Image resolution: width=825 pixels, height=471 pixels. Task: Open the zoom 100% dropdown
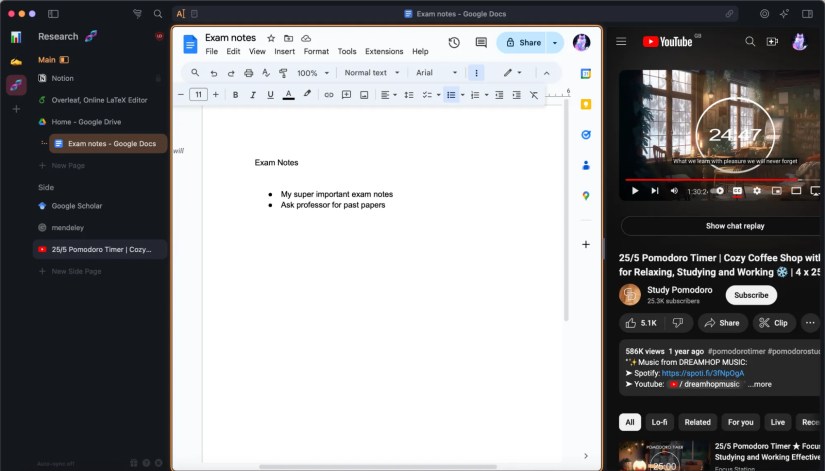pos(313,73)
